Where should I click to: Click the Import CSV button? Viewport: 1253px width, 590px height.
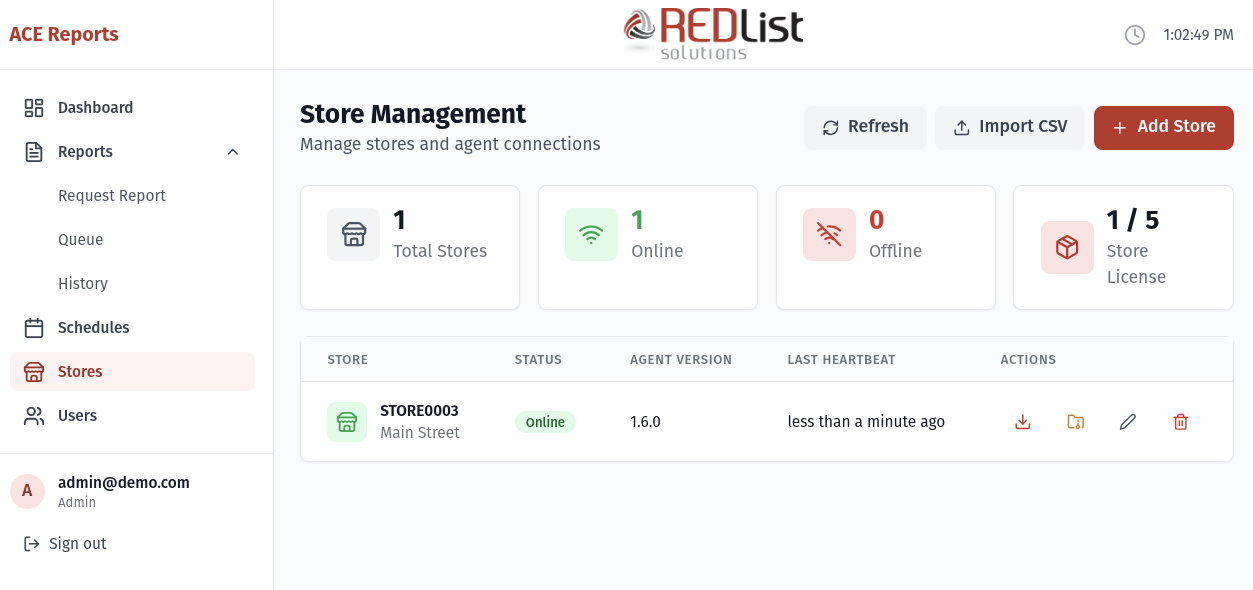coord(1010,127)
